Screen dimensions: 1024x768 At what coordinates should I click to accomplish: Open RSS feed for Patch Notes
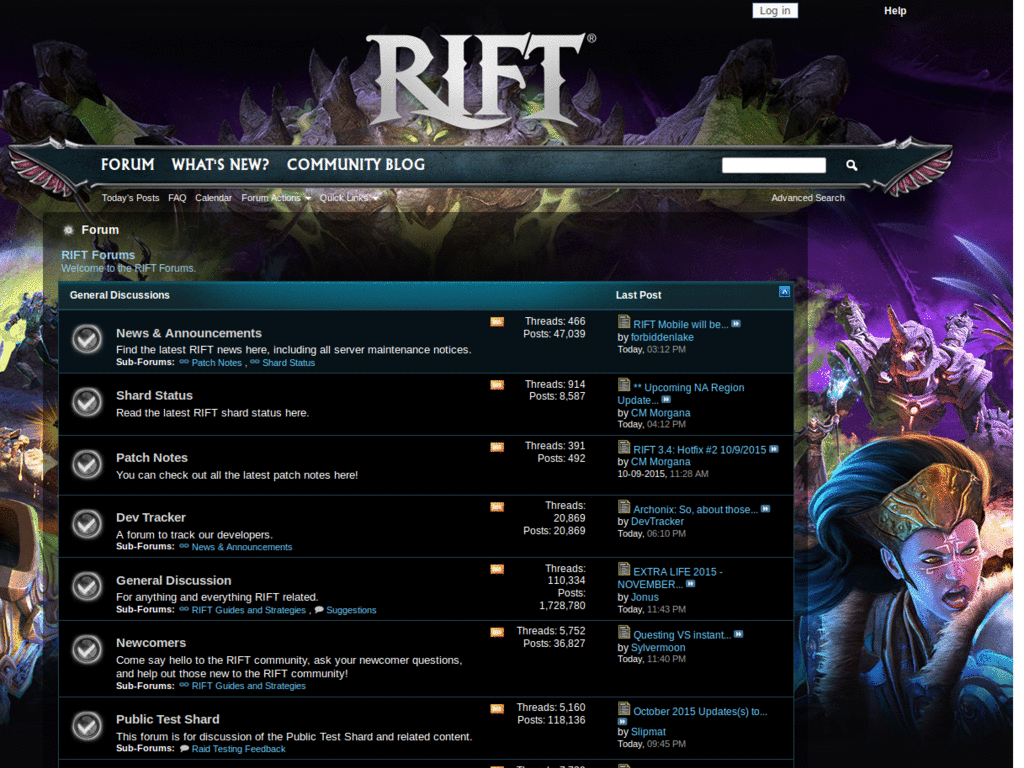tap(497, 447)
